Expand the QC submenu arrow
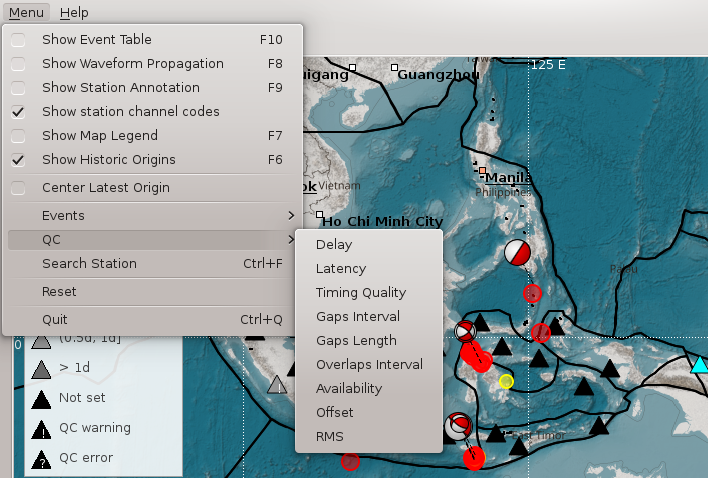Viewport: 708px width, 478px height. pos(291,240)
